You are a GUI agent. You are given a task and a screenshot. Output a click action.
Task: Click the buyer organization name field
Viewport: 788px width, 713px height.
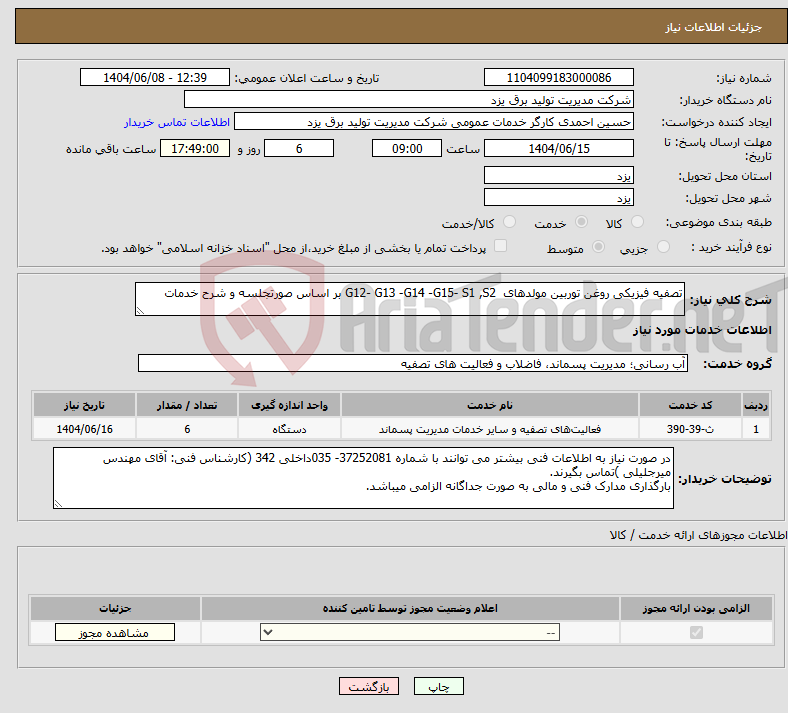[408, 100]
